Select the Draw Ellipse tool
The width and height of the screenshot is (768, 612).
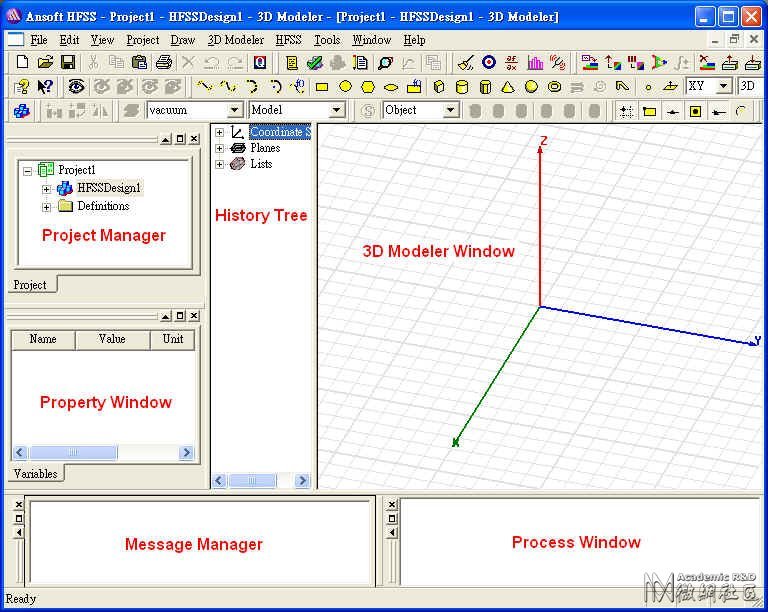(391, 88)
